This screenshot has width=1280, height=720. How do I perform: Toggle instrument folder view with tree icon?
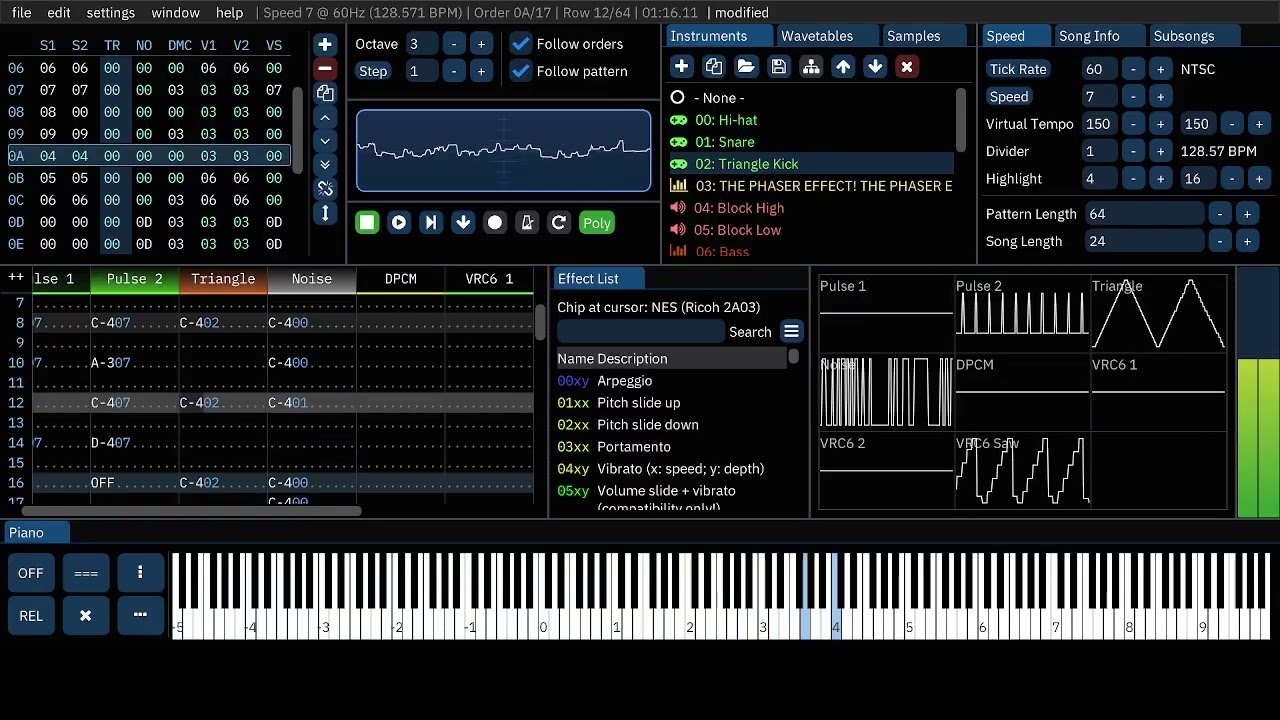pos(811,67)
